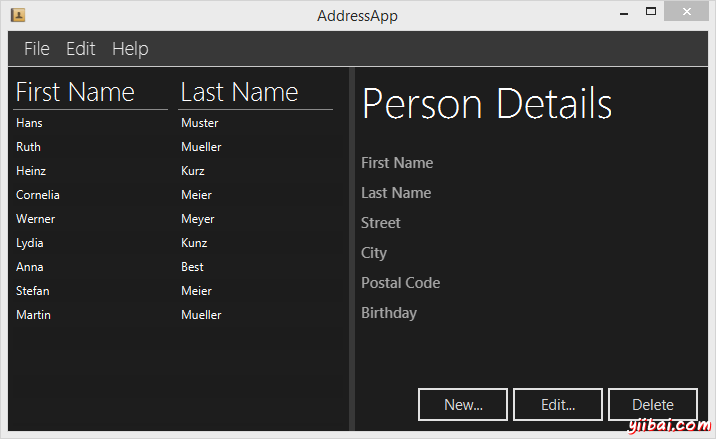
Task: Open the Edit menu
Action: click(81, 49)
